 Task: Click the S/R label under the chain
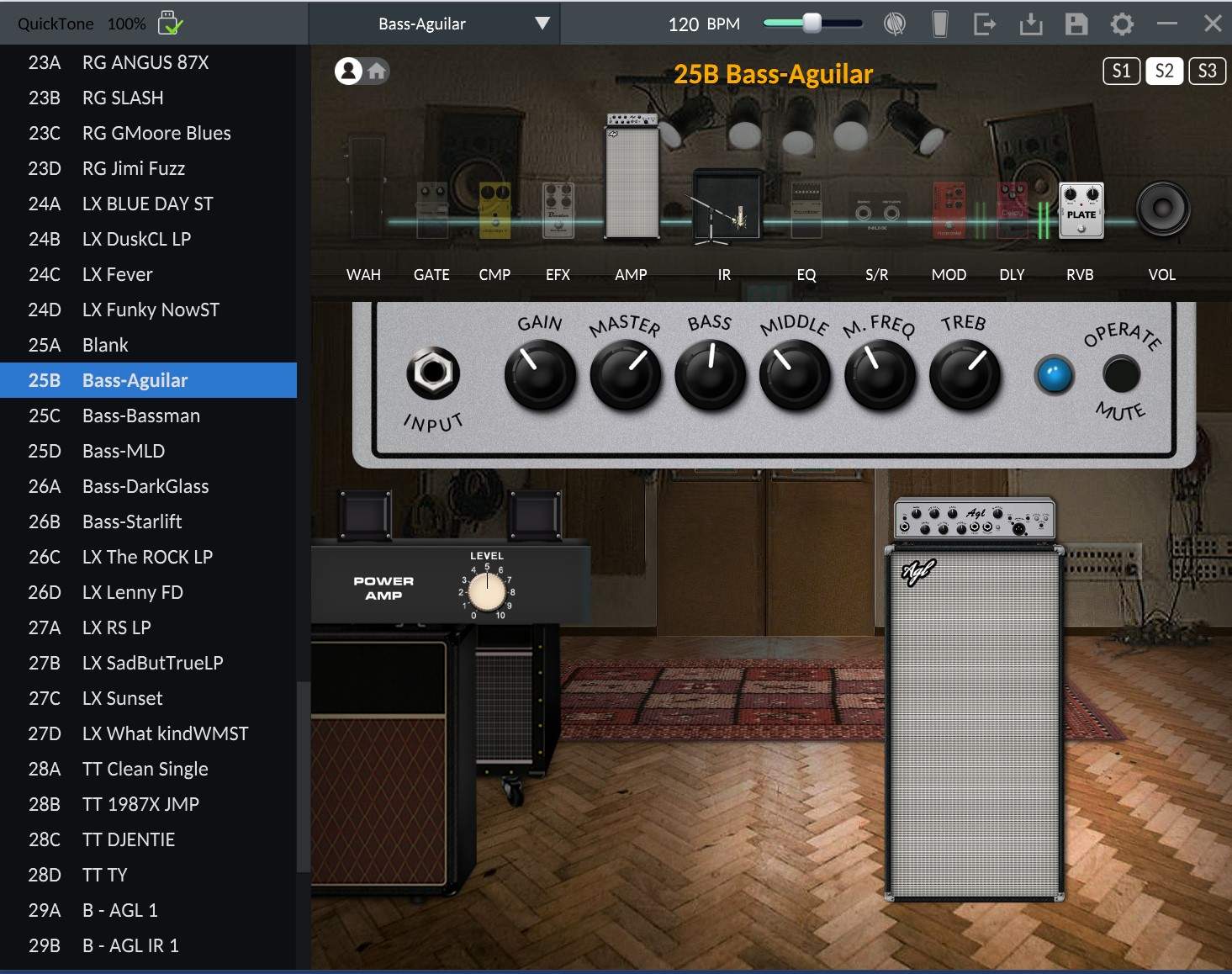pyautogui.click(x=877, y=275)
